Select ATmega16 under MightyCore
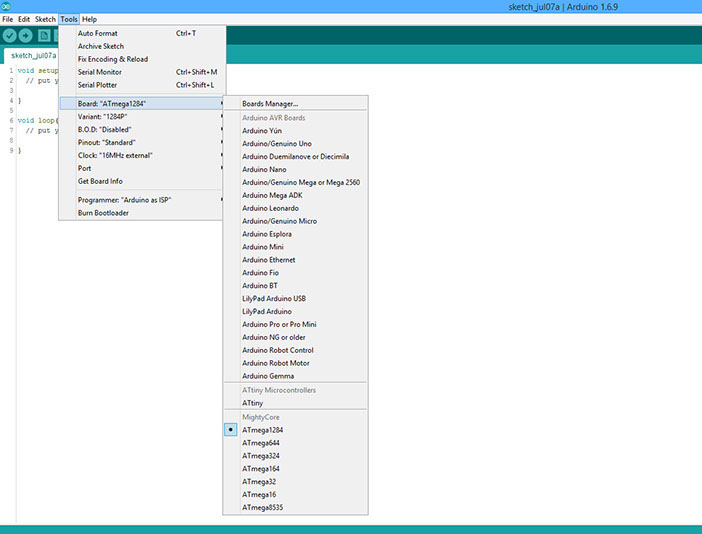The image size is (702, 534). click(x=295, y=495)
